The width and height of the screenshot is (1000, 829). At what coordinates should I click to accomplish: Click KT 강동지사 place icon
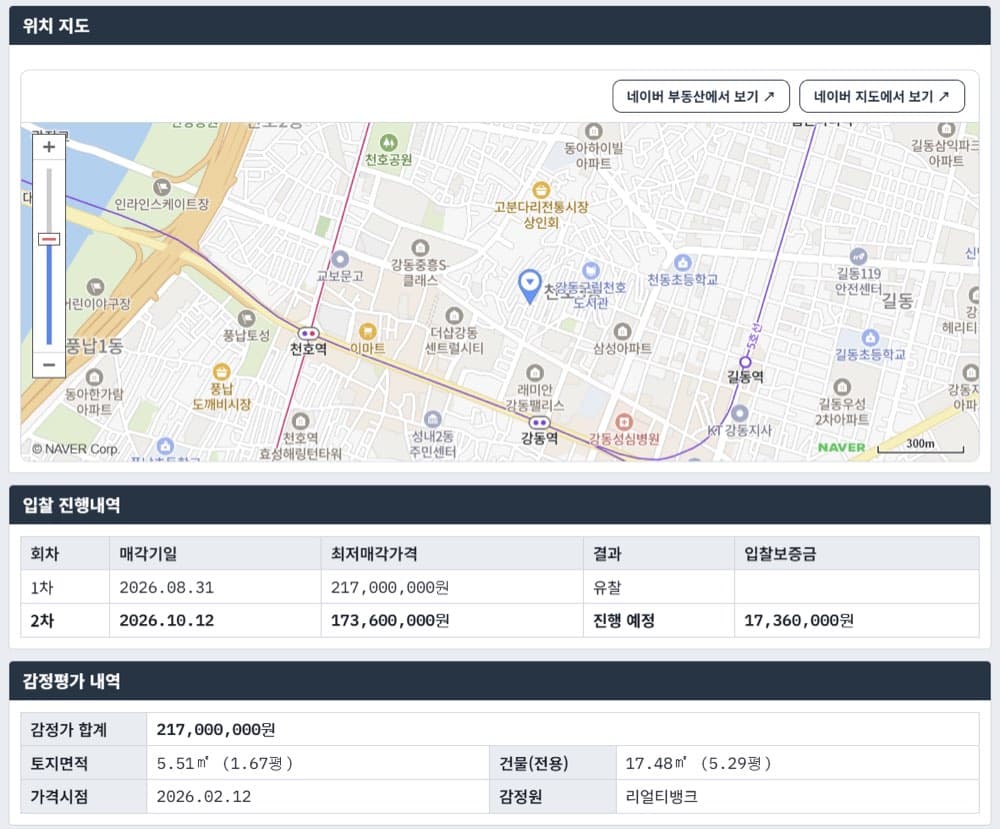pyautogui.click(x=739, y=413)
